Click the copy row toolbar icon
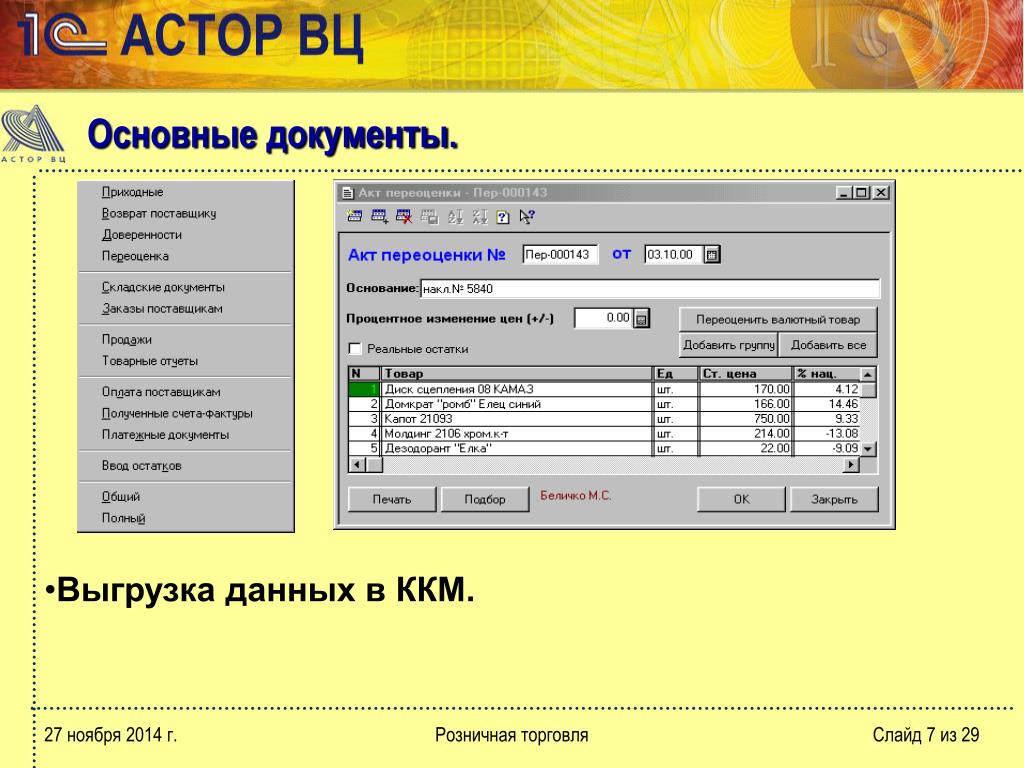Image resolution: width=1024 pixels, height=768 pixels. click(429, 216)
